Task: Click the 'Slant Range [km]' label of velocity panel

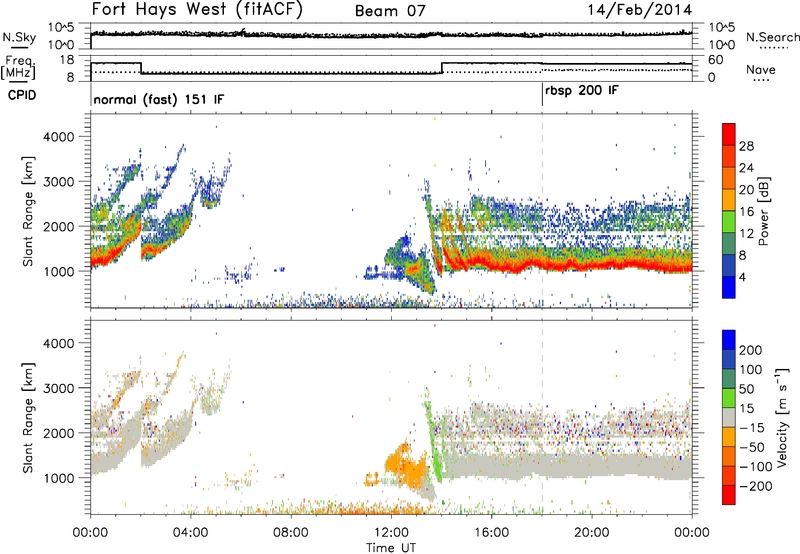Action: coord(28,418)
